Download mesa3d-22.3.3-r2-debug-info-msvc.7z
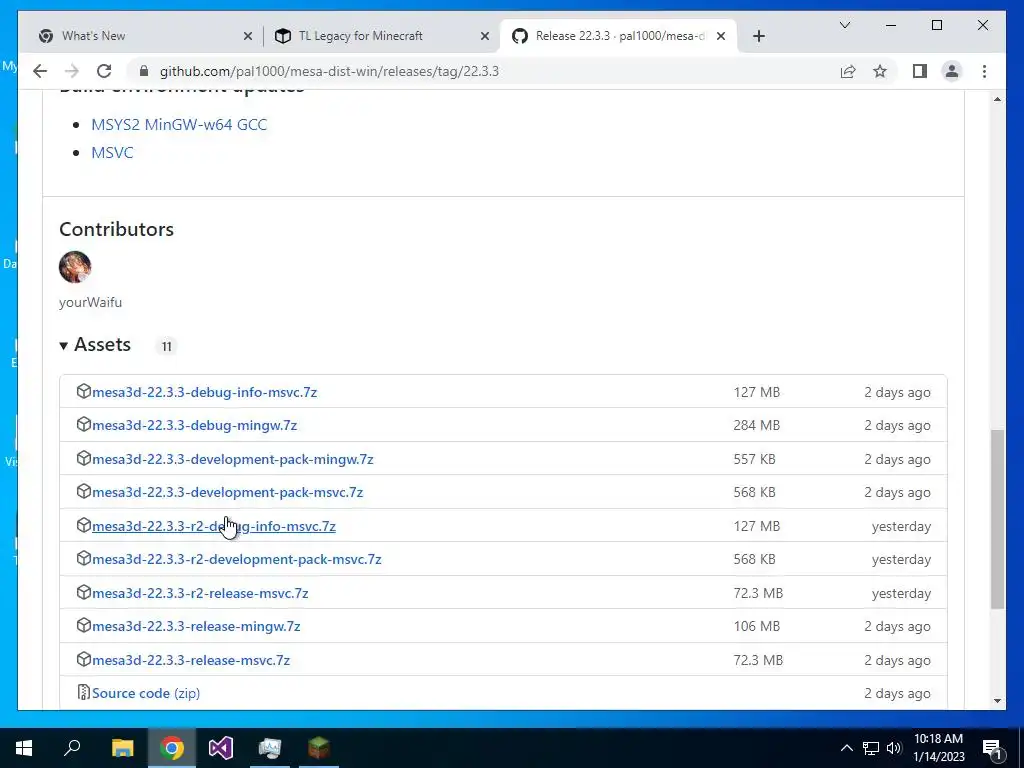This screenshot has width=1024, height=768. 214,526
